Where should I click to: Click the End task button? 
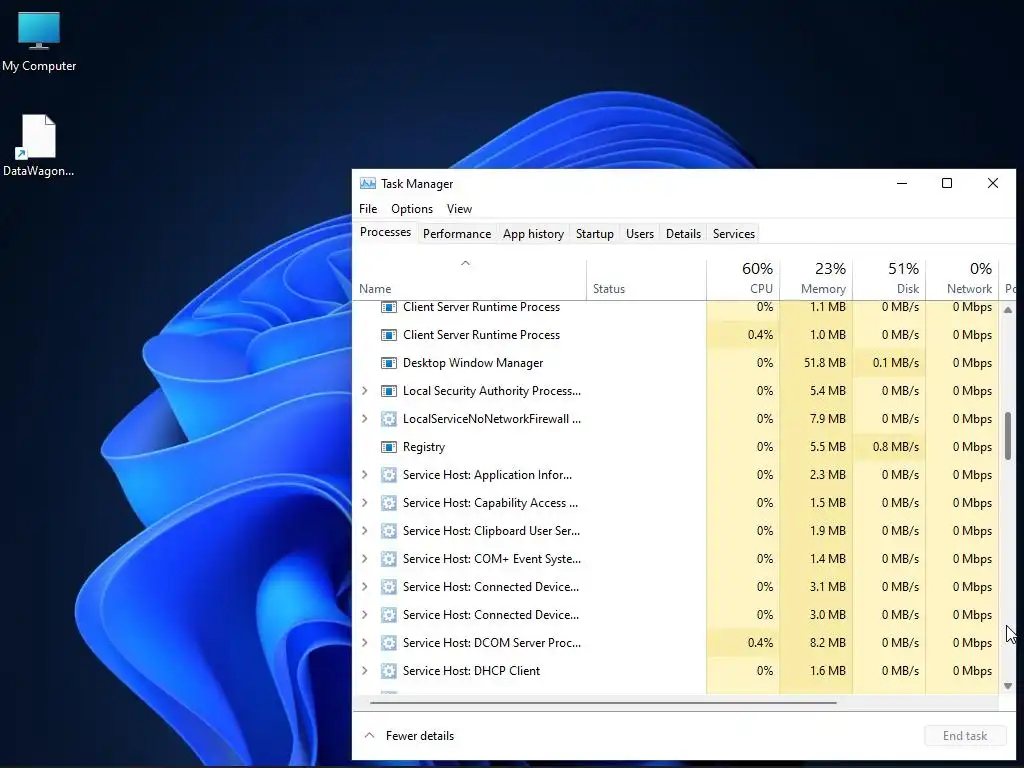(965, 736)
